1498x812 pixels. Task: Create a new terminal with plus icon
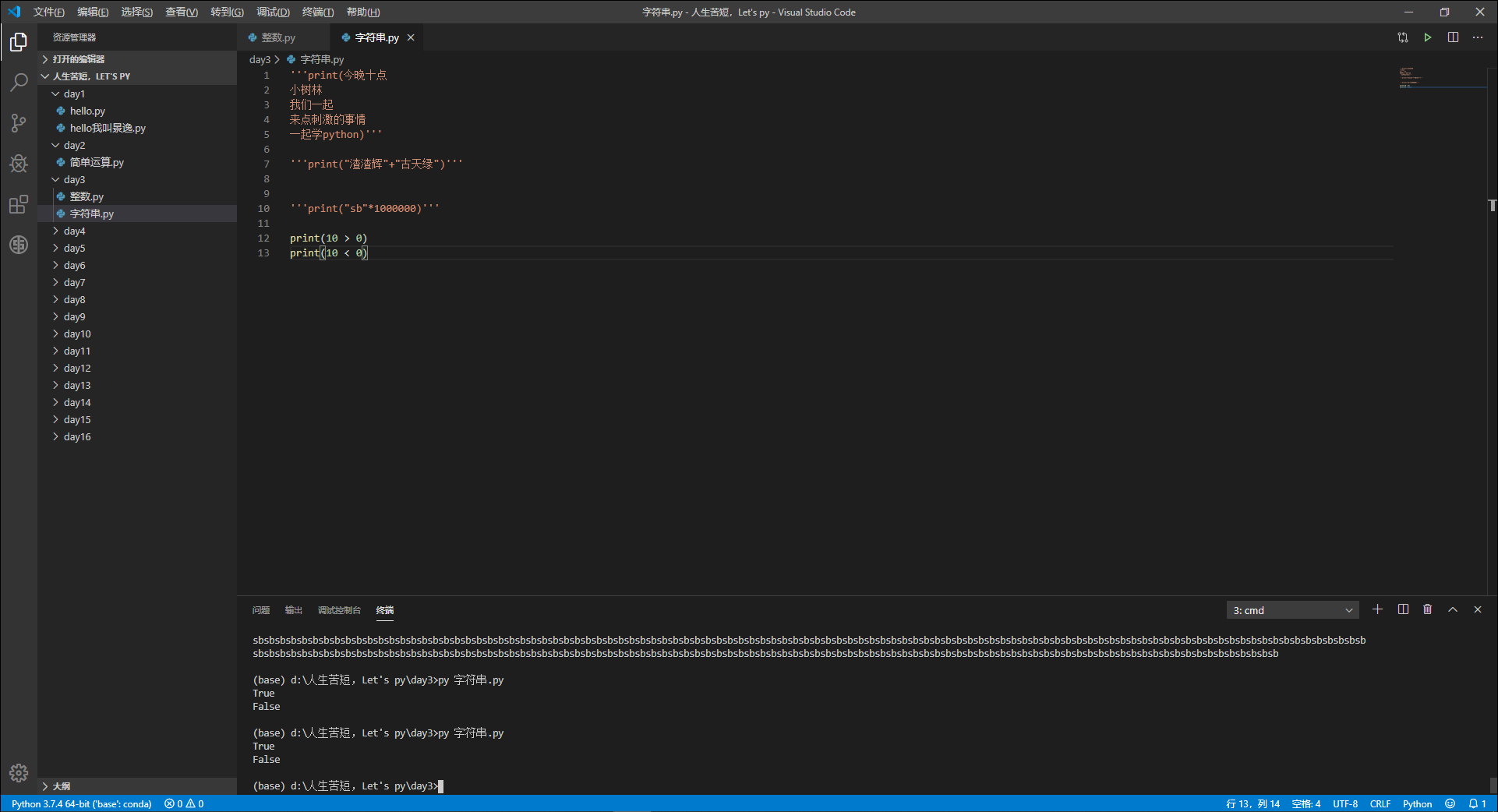[1378, 609]
